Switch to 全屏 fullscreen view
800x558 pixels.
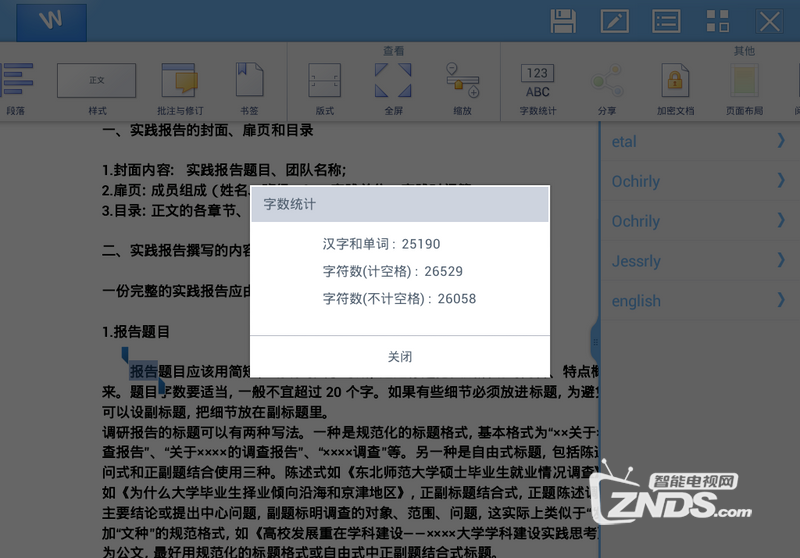[393, 89]
